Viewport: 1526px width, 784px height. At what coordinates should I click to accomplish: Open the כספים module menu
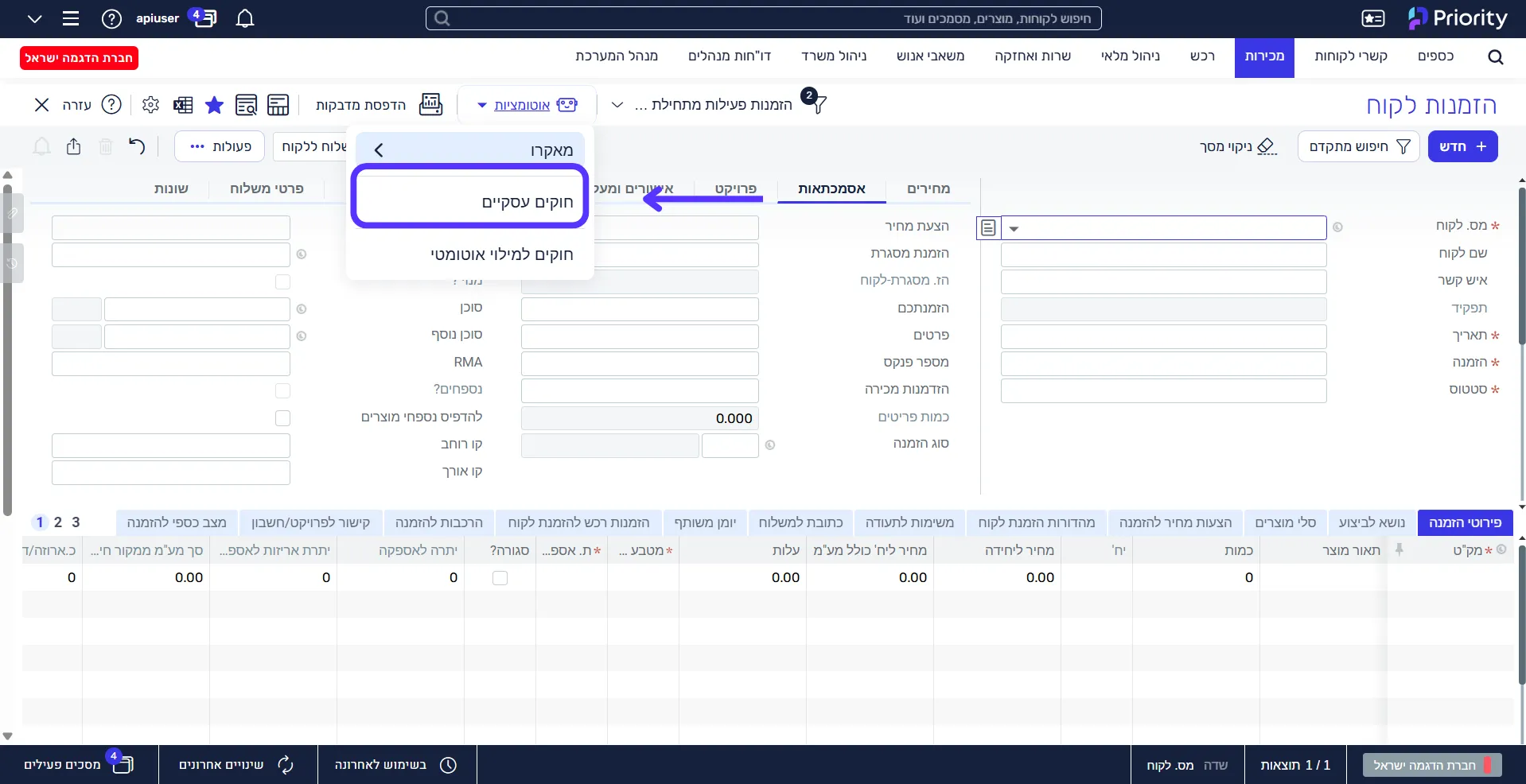click(x=1435, y=56)
